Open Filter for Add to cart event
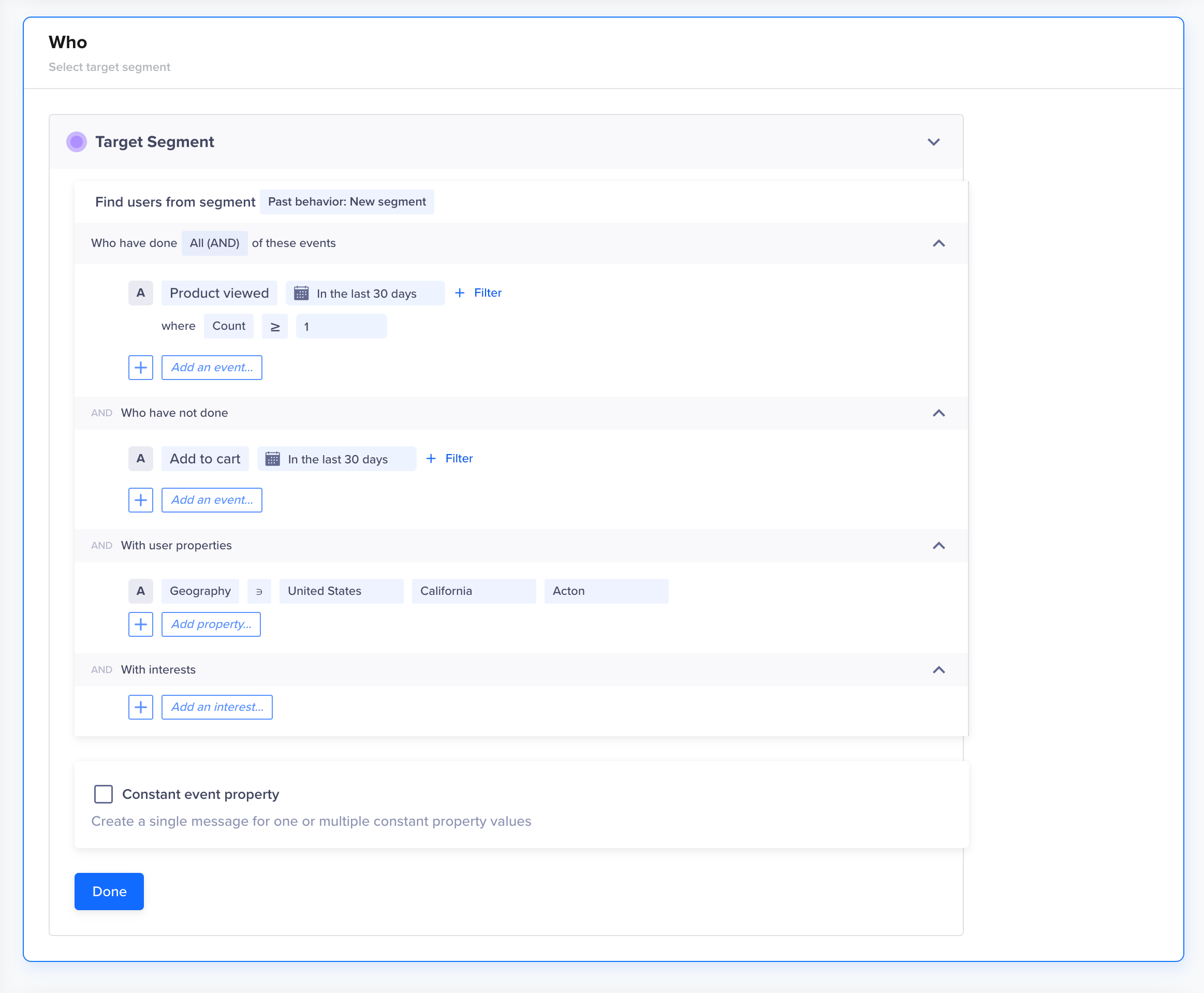 [450, 459]
